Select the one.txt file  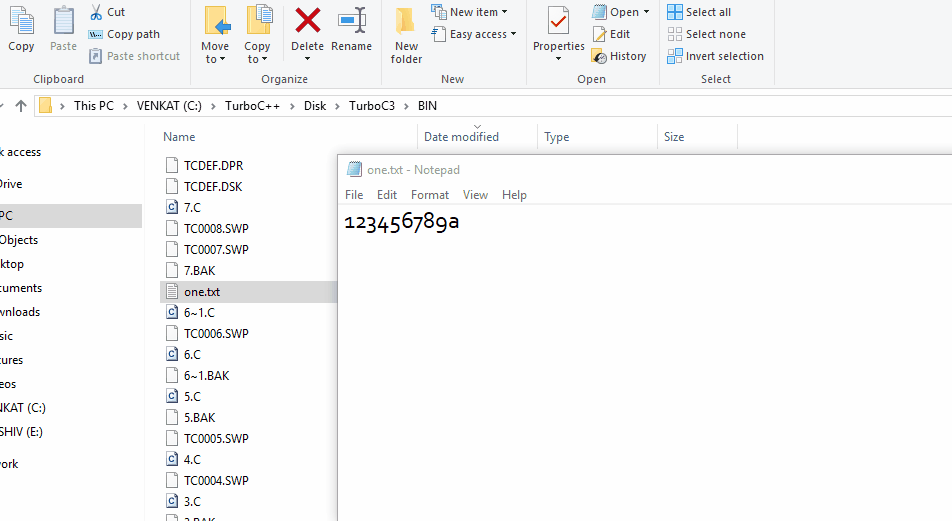coord(202,292)
